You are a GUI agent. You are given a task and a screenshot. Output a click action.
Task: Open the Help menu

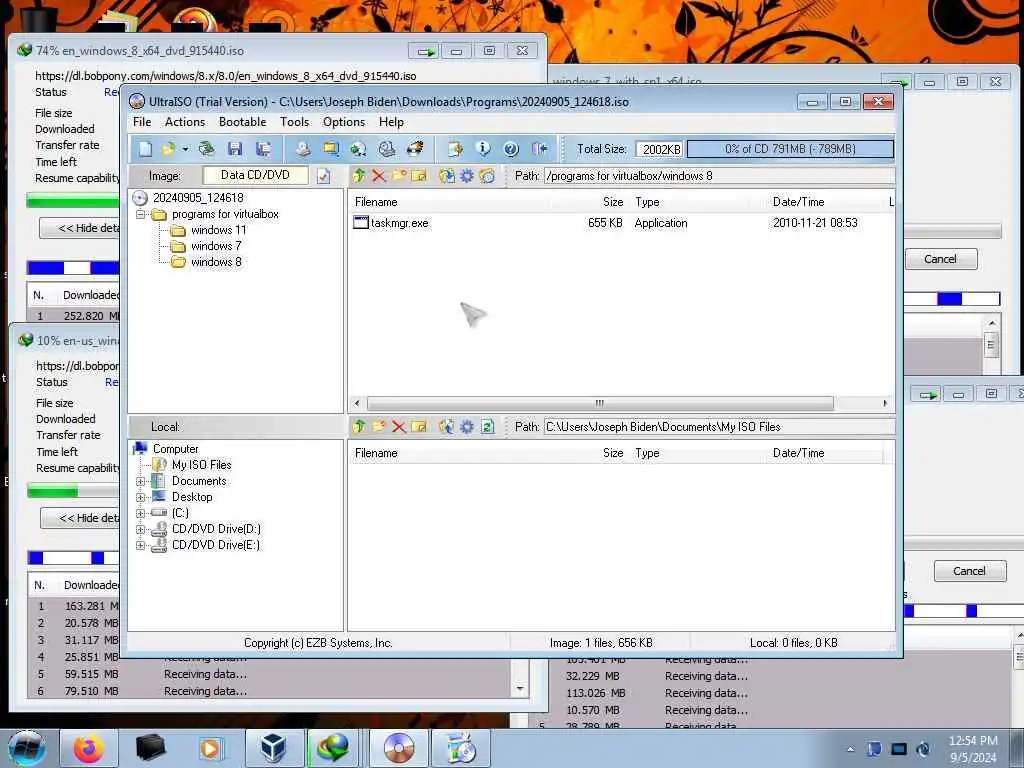(x=391, y=122)
